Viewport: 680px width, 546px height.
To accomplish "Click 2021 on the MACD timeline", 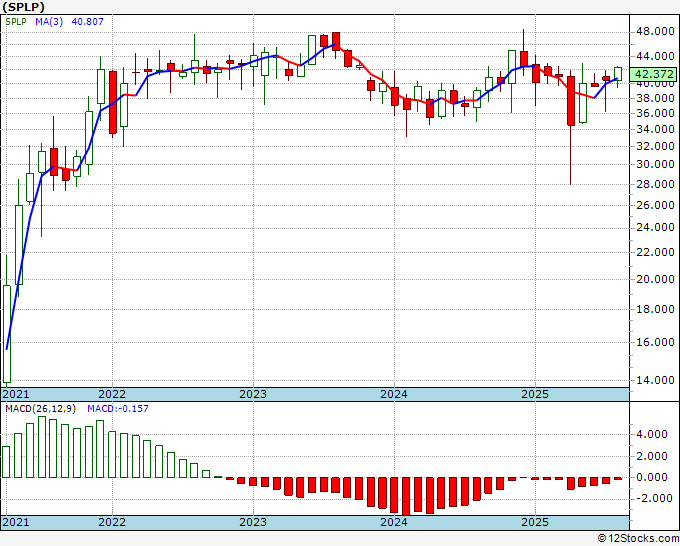I will point(16,522).
